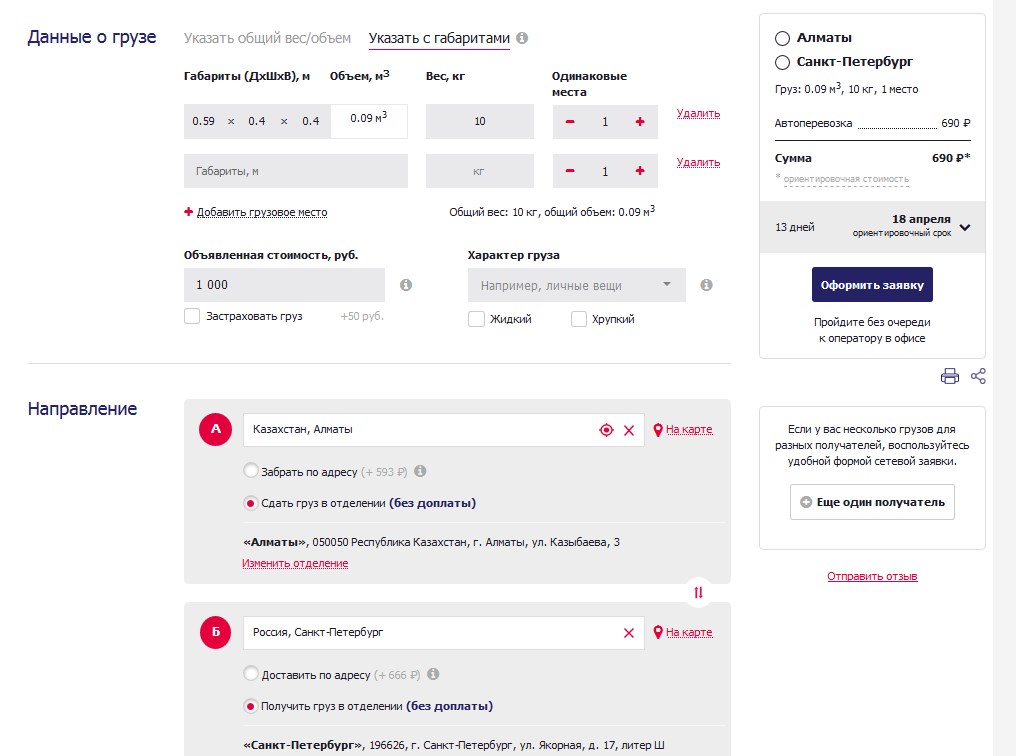
Task: Clear the Казахстан, Алматы field
Action: pos(629,430)
